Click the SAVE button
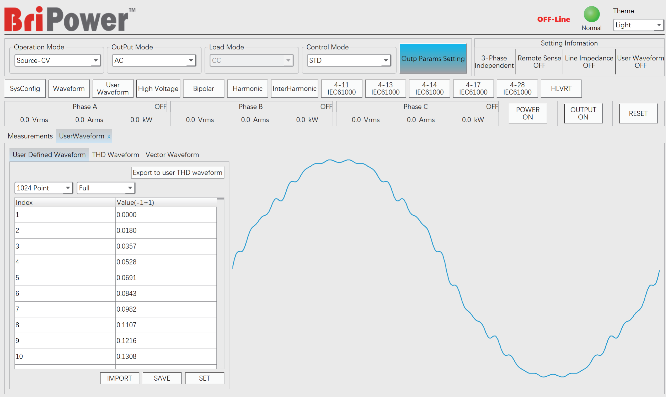Image resolution: width=666 pixels, height=397 pixels. pos(162,378)
